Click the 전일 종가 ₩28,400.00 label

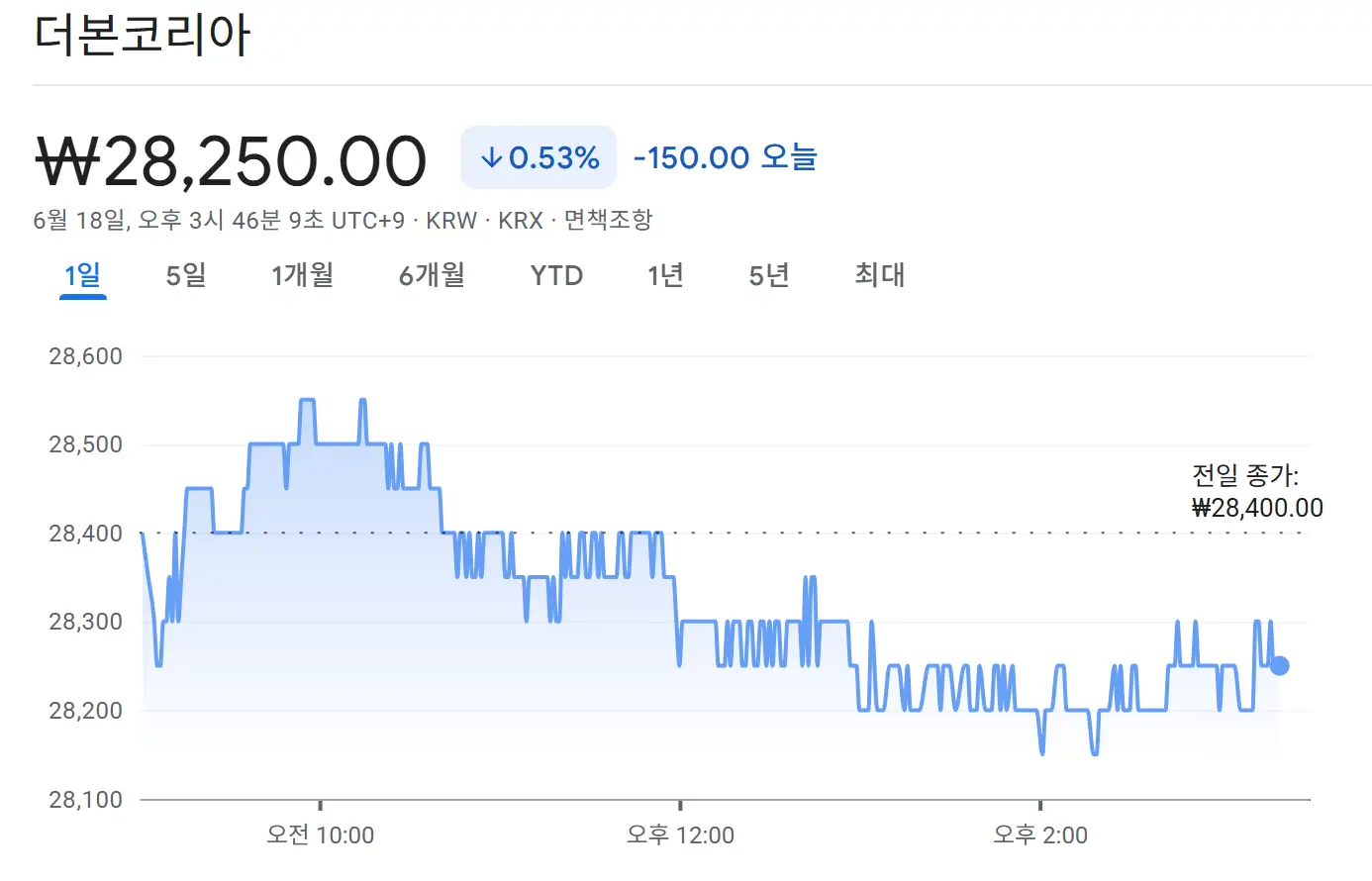1257,492
